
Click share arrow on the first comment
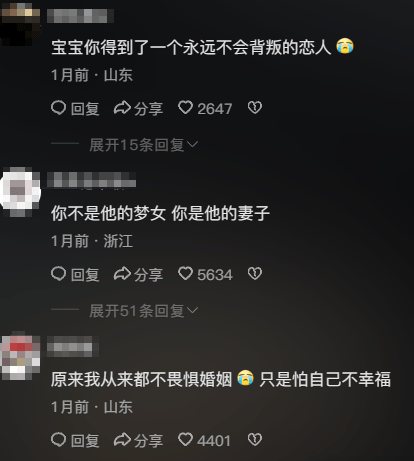click(x=122, y=108)
